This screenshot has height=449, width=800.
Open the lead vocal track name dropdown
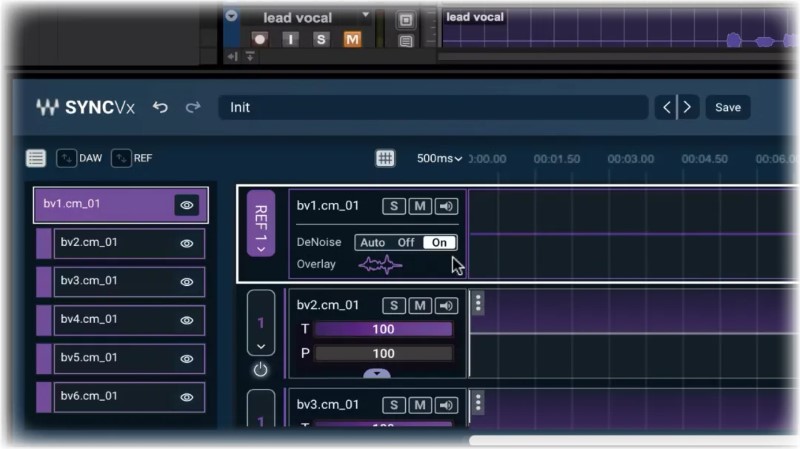pos(365,15)
